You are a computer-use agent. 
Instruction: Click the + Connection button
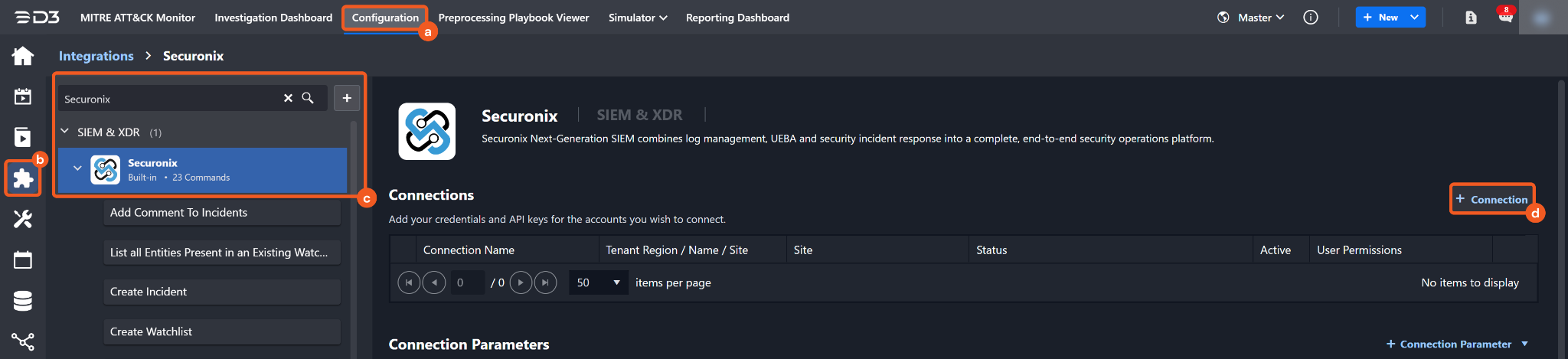(x=1491, y=199)
